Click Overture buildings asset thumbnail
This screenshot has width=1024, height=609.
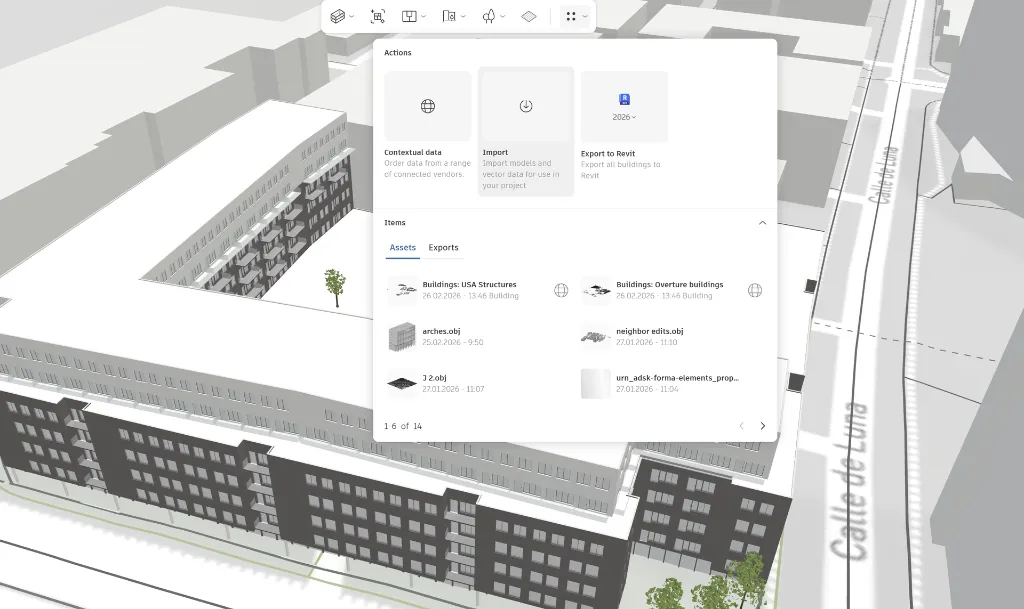tap(596, 290)
